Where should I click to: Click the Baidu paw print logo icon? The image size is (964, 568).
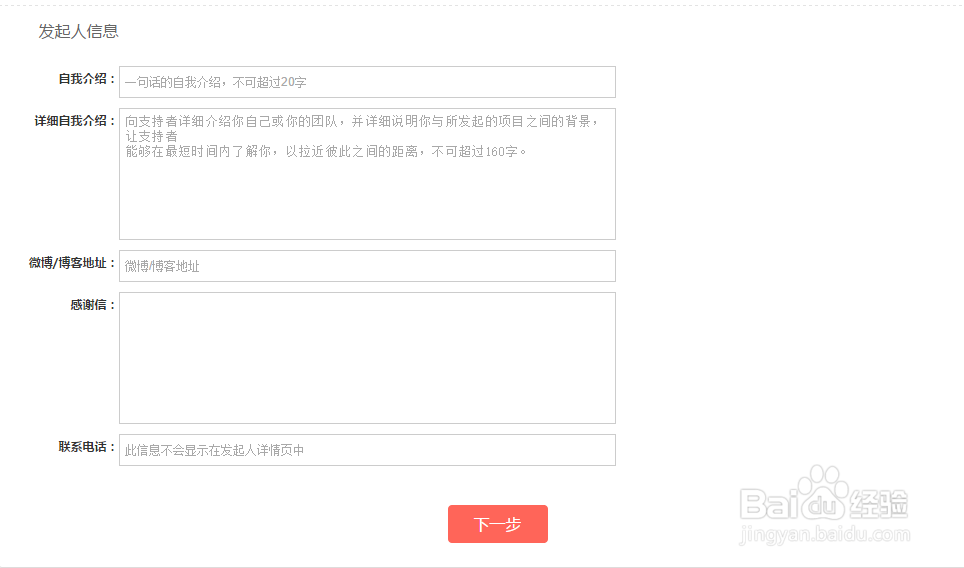click(x=823, y=492)
